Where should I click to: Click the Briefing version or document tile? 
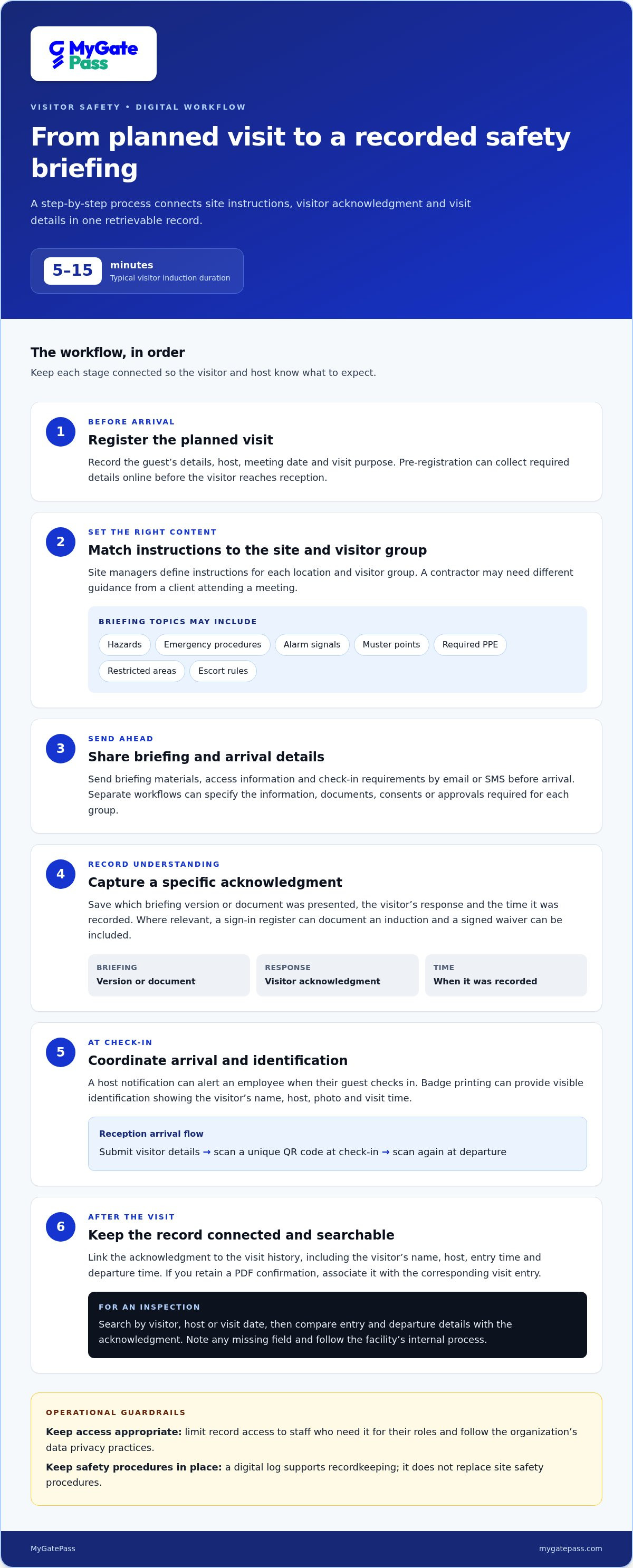(169, 975)
